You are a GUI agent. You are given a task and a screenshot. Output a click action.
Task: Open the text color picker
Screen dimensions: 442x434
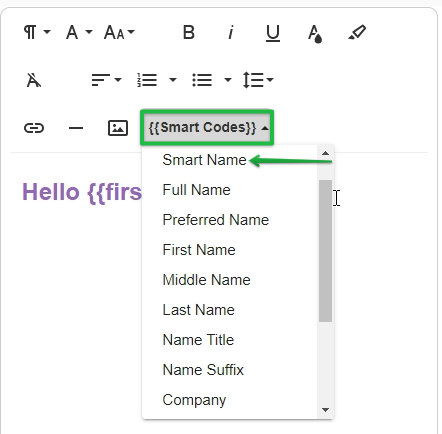[315, 33]
